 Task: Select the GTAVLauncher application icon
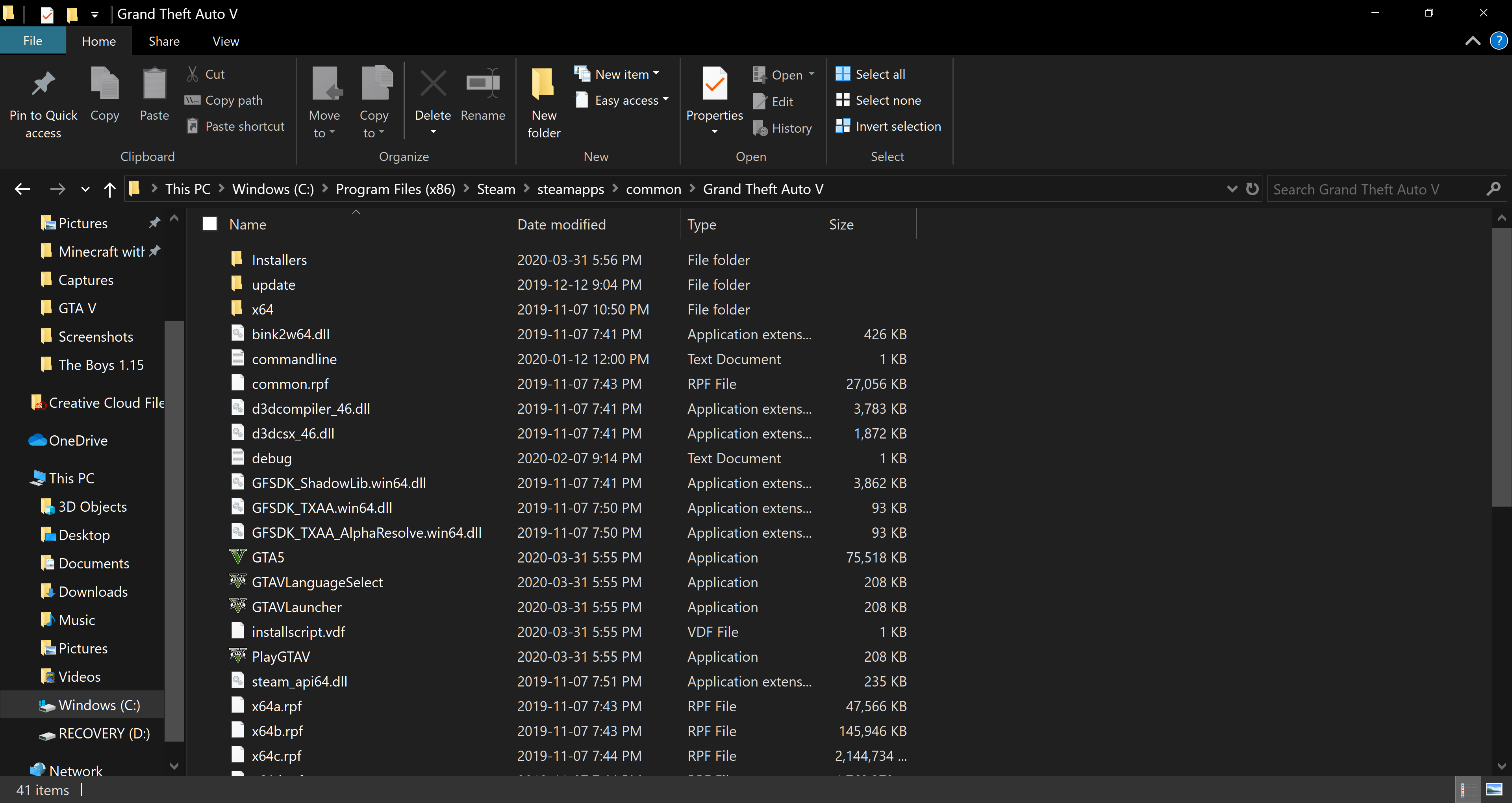click(238, 606)
